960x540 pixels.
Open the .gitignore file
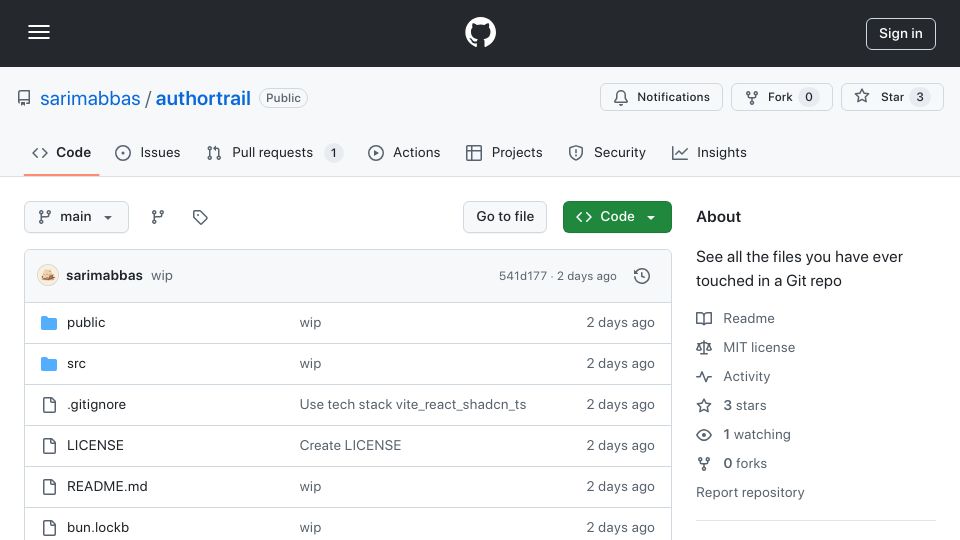coord(96,405)
